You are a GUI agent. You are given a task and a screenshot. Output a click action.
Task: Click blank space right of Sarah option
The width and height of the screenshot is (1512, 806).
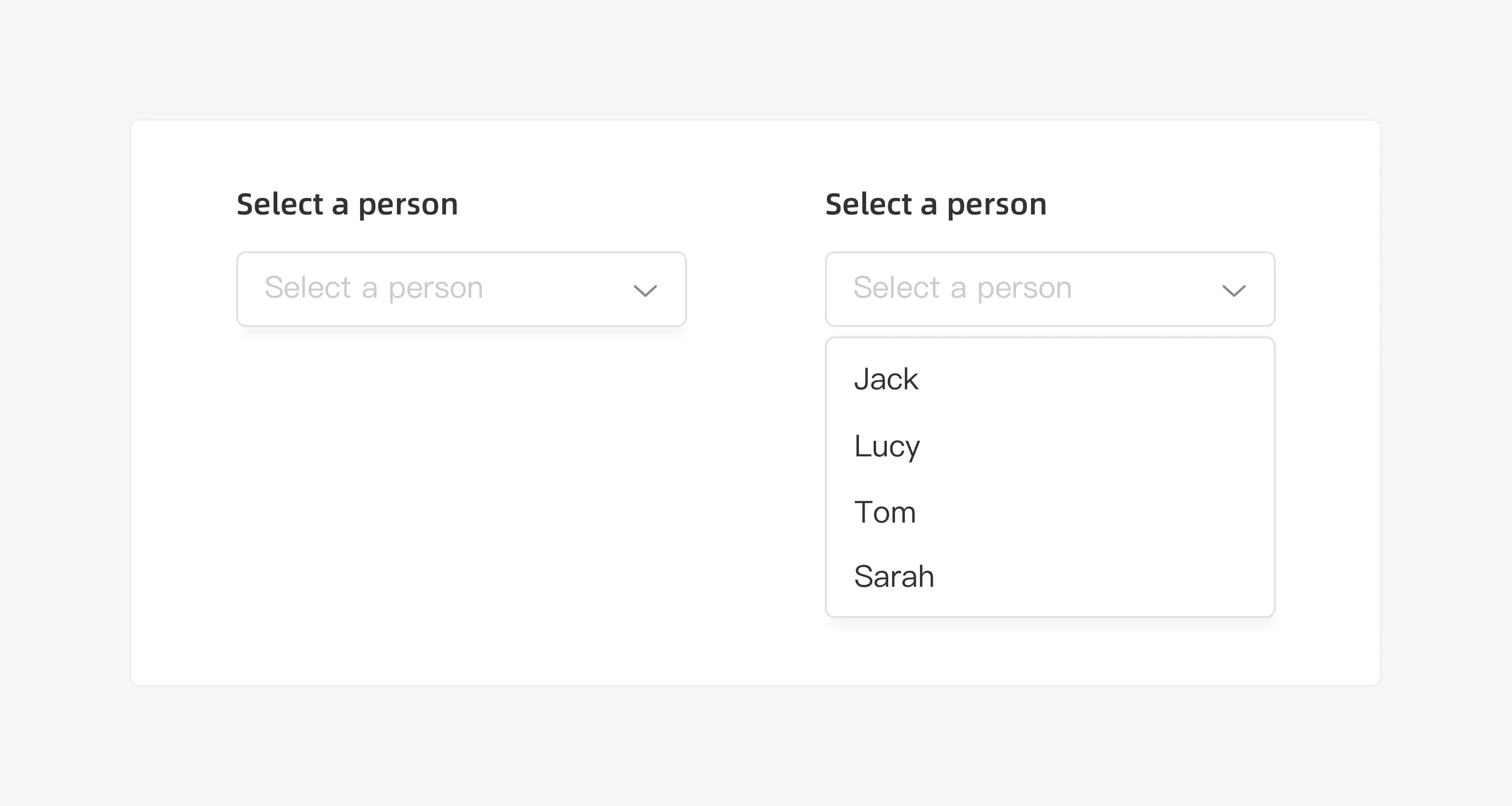point(1115,576)
